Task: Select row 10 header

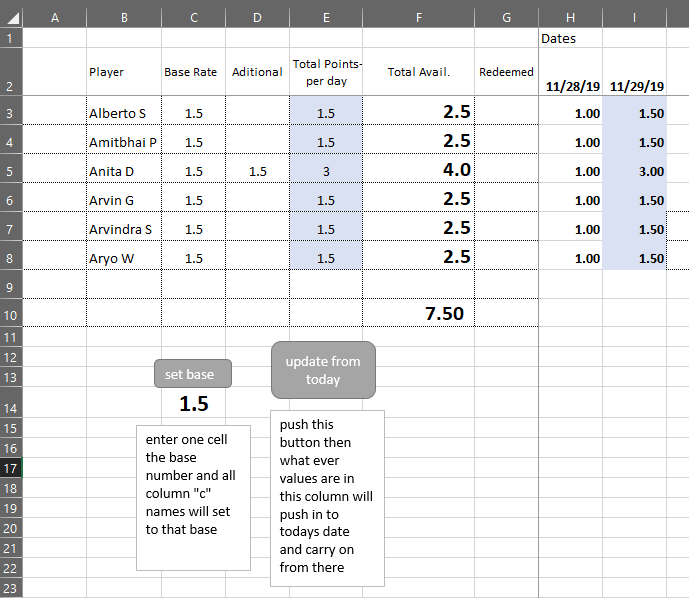Action: coord(11,313)
